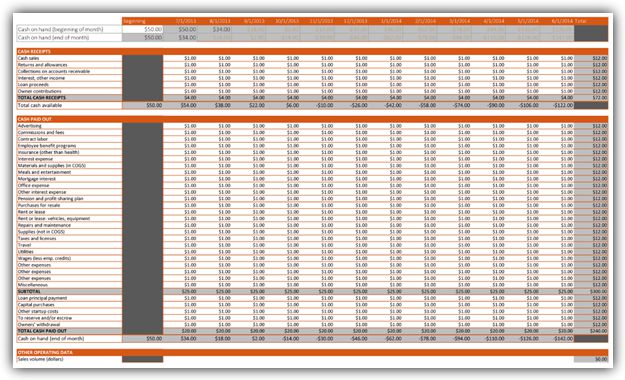Select the white $50.00 beginning cash input cell

pos(143,29)
